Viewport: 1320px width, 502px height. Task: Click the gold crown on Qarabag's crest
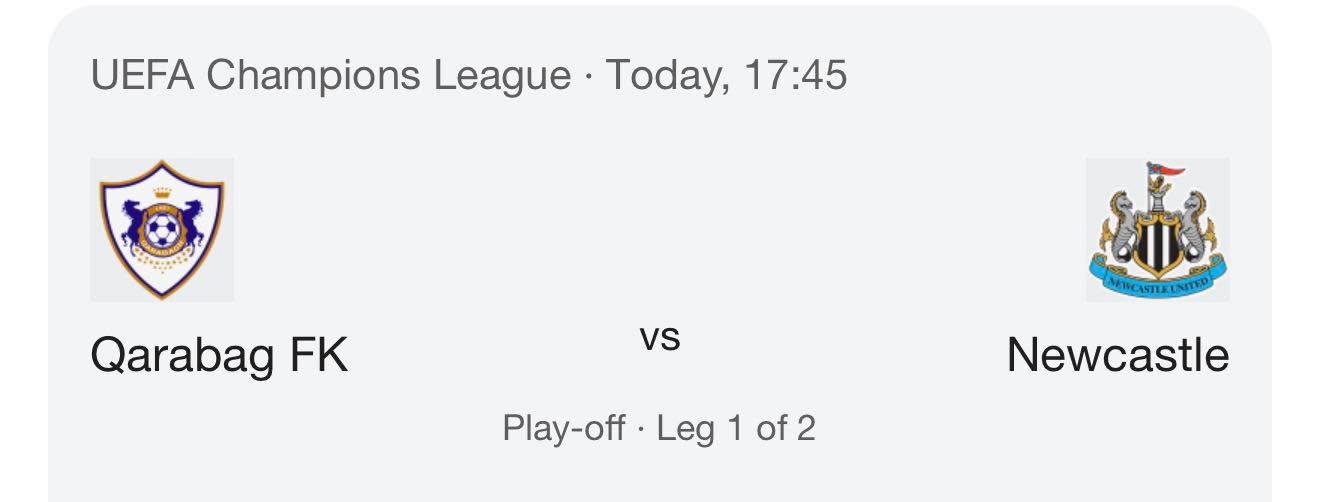click(x=162, y=193)
